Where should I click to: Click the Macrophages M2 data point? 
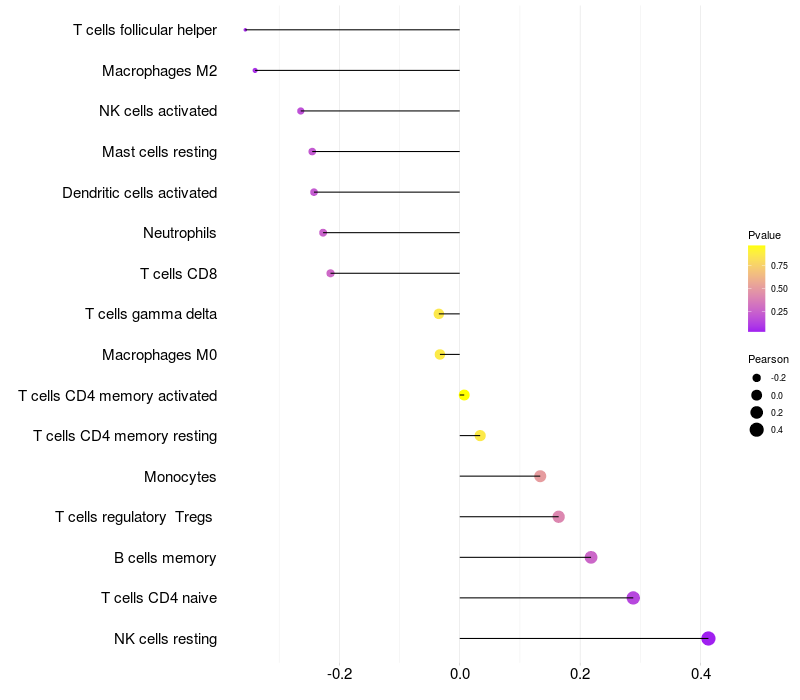pos(255,70)
